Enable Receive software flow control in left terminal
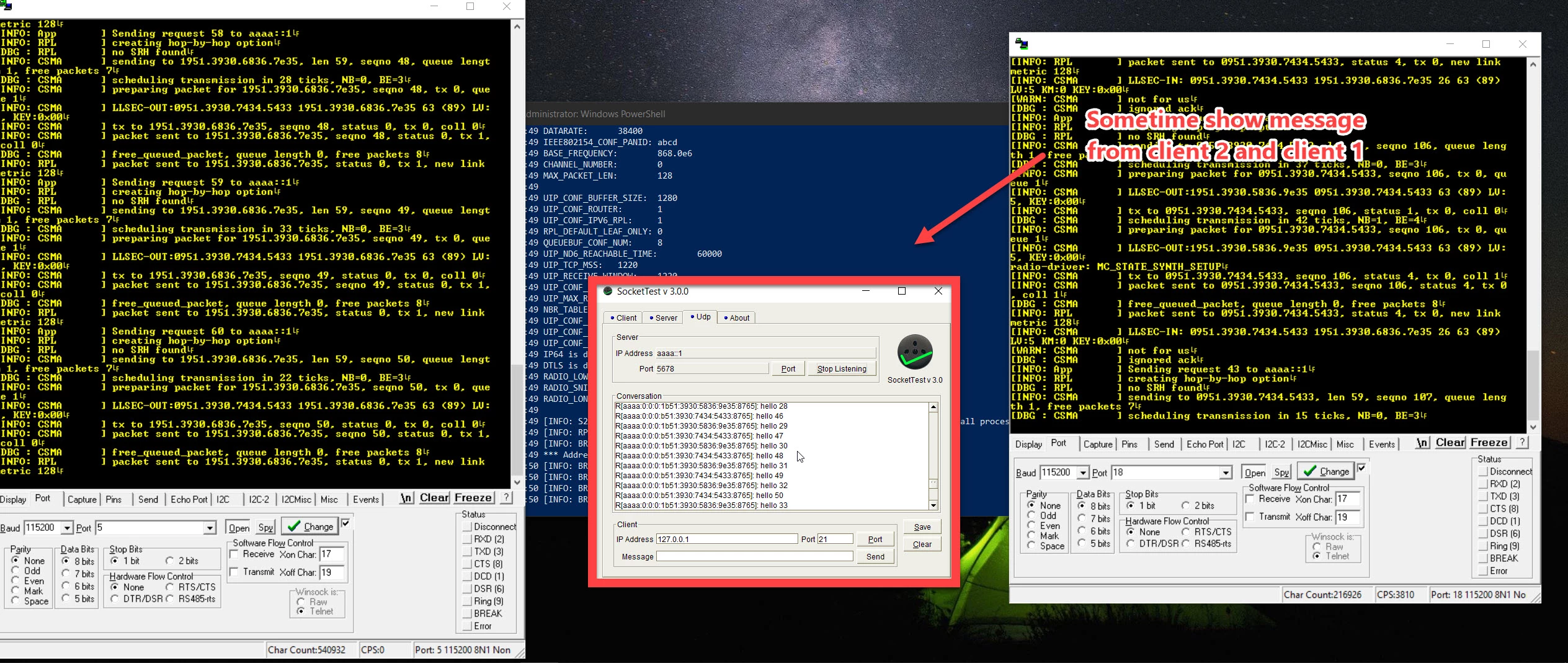The width and height of the screenshot is (1568, 663). [234, 554]
